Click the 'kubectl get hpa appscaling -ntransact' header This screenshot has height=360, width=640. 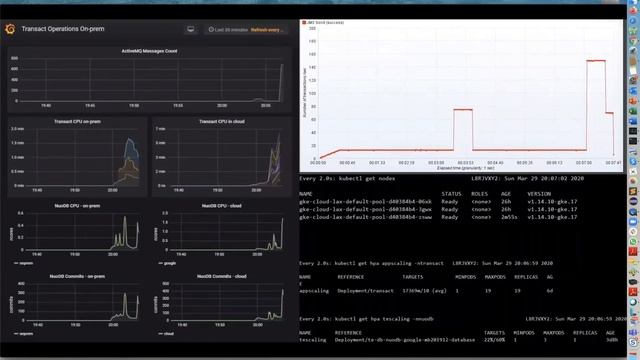[371, 263]
